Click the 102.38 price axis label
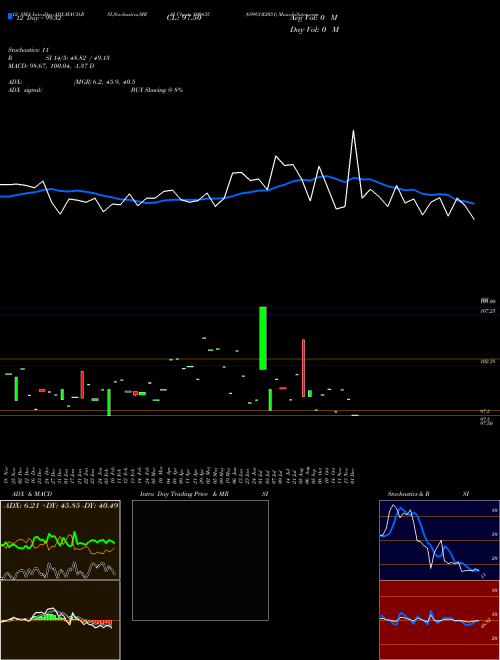Image resolution: width=500 pixels, height=660 pixels. [487, 361]
